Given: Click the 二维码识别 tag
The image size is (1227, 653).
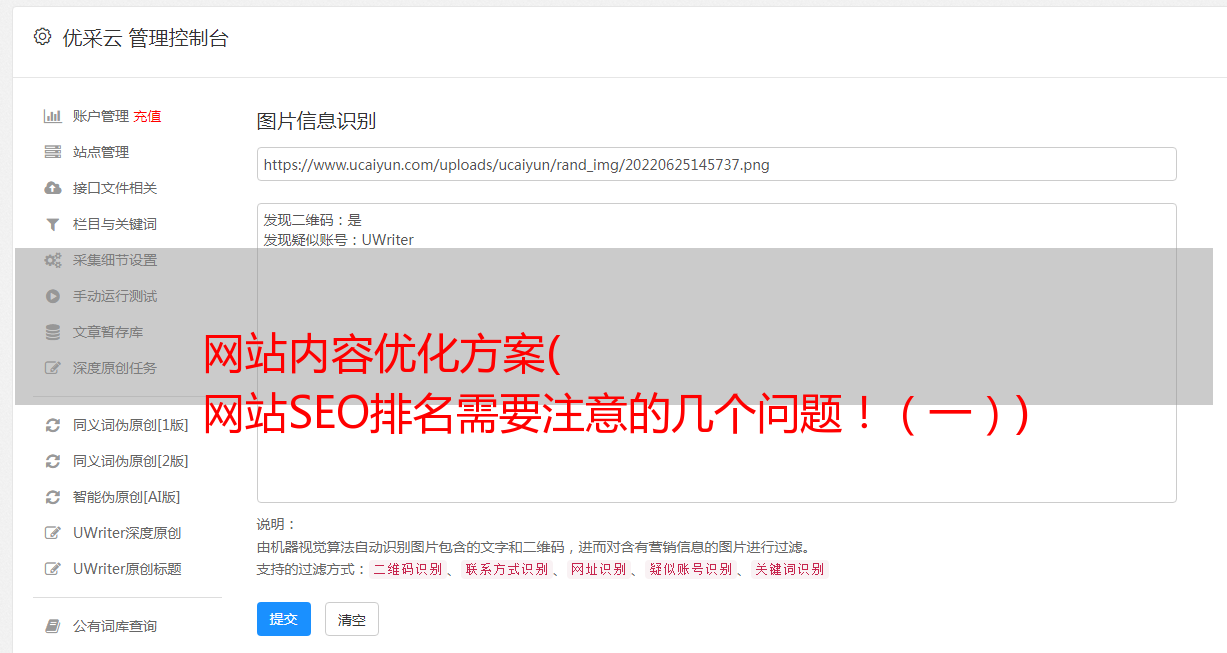Looking at the screenshot, I should 407,569.
